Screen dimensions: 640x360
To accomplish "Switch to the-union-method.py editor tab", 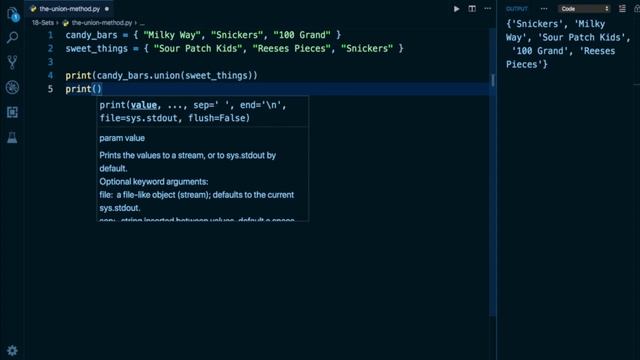I will click(x=70, y=9).
